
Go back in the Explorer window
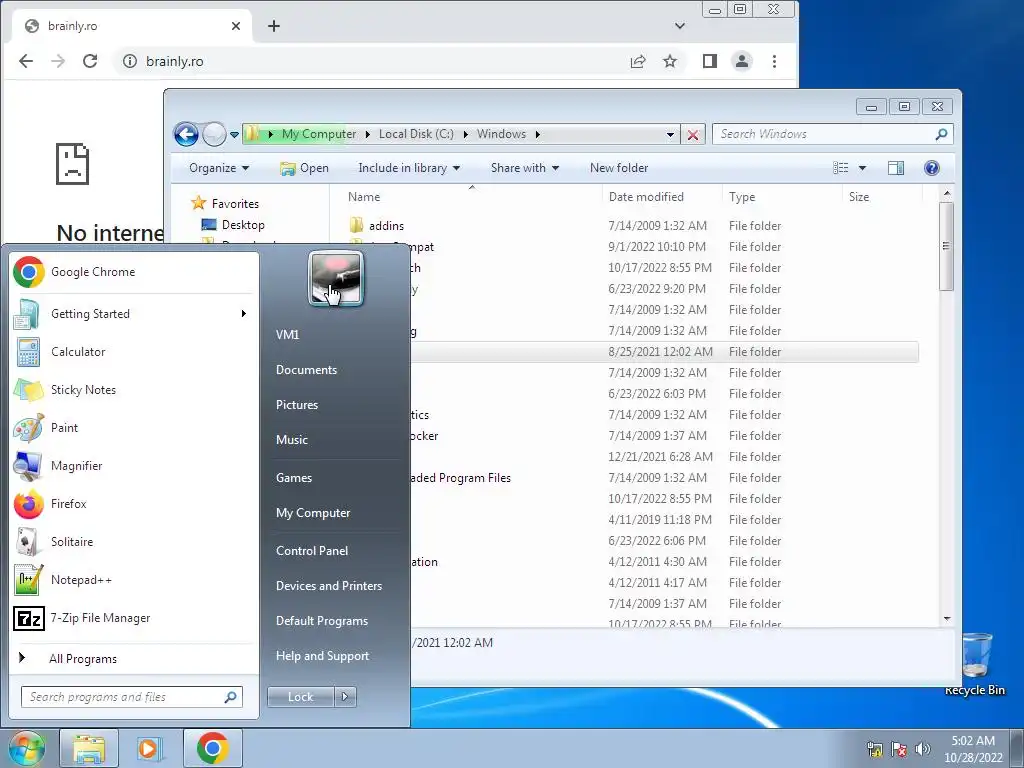186,135
